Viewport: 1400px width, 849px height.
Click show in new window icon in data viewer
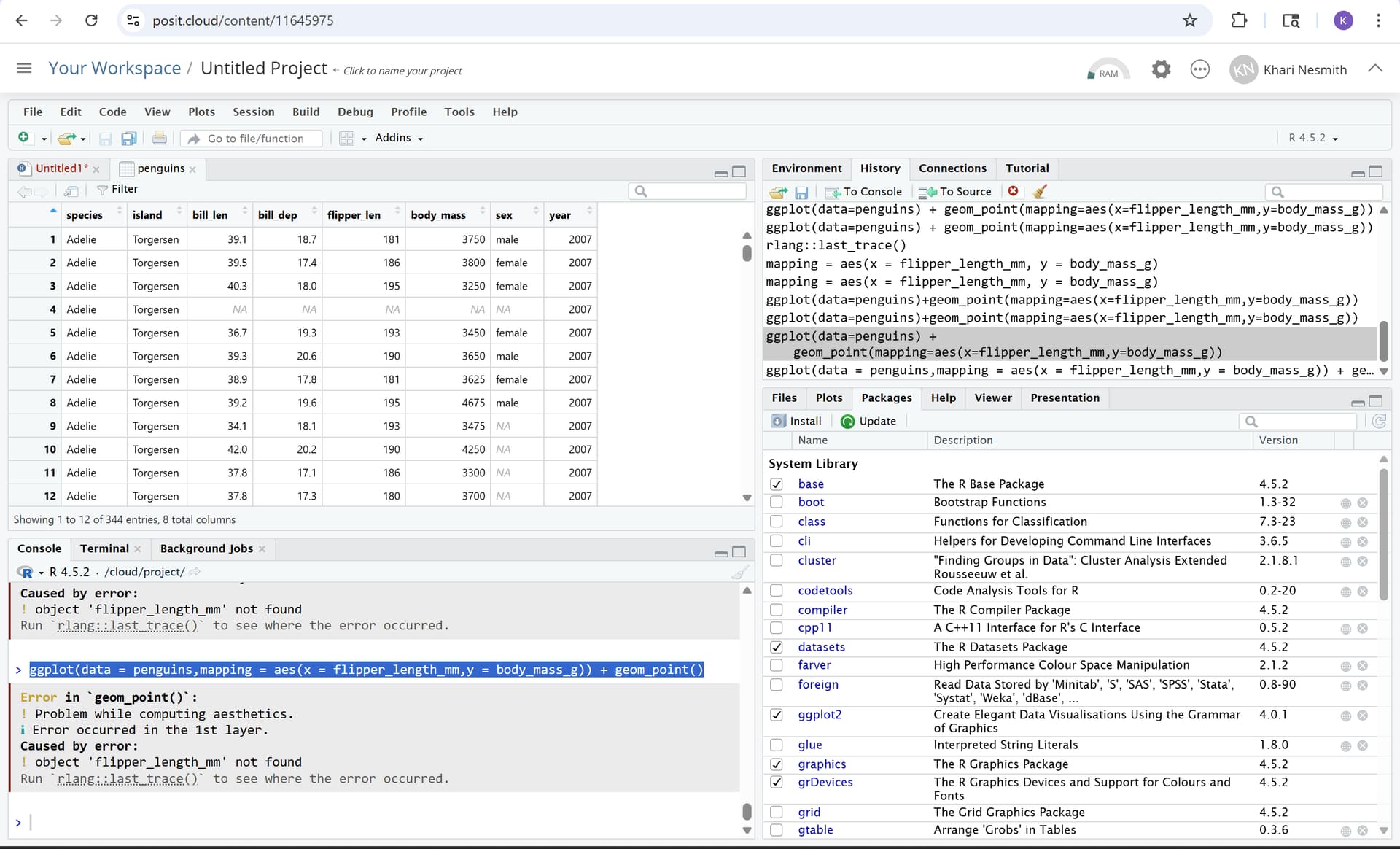coord(71,191)
